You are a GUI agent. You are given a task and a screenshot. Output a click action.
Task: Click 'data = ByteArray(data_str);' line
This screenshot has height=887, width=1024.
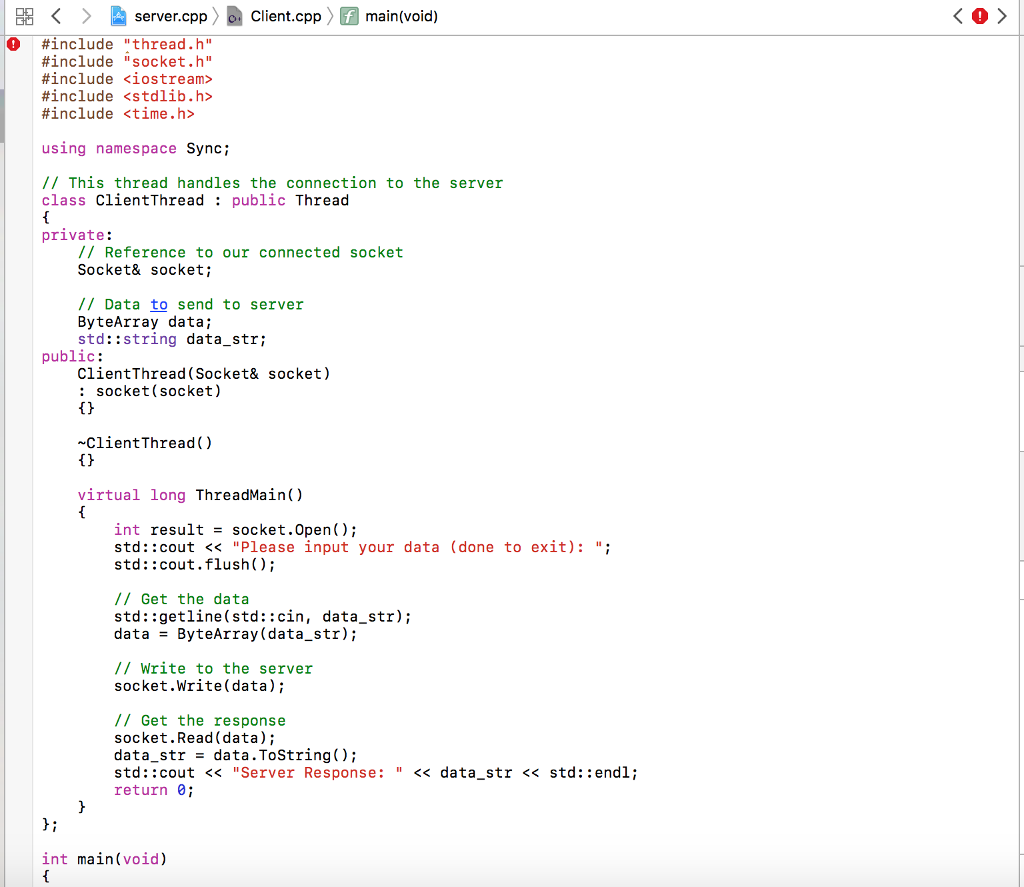pos(236,634)
